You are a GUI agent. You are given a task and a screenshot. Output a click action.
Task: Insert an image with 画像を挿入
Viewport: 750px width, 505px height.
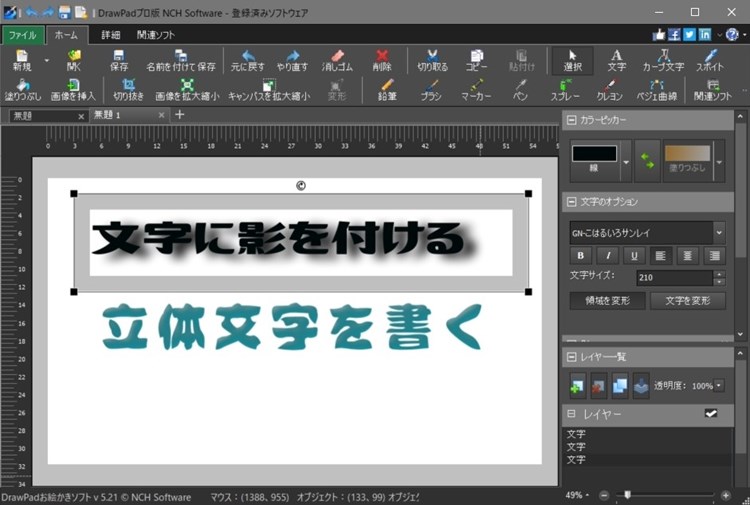click(73, 90)
